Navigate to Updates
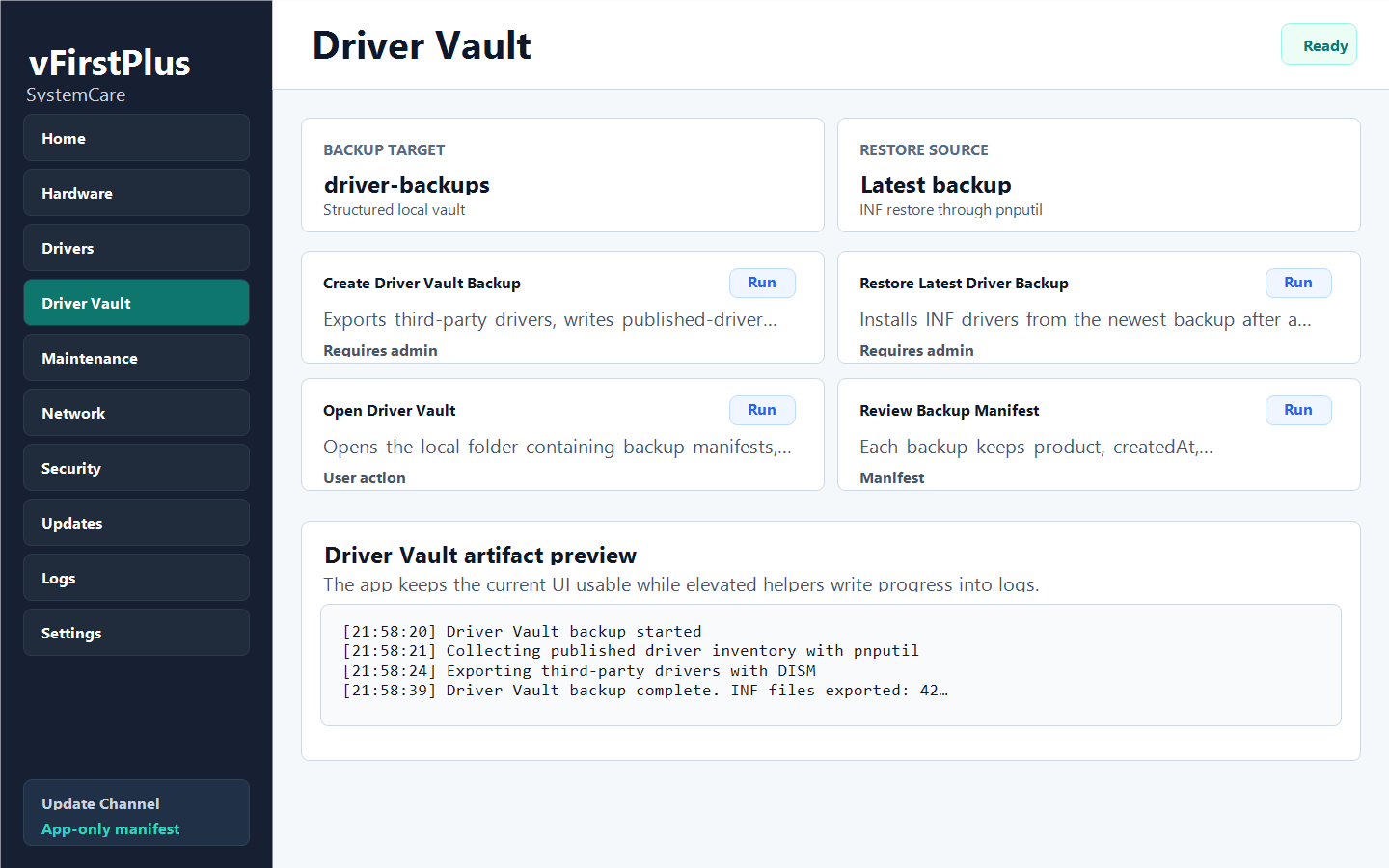The image size is (1389, 868). click(x=136, y=523)
